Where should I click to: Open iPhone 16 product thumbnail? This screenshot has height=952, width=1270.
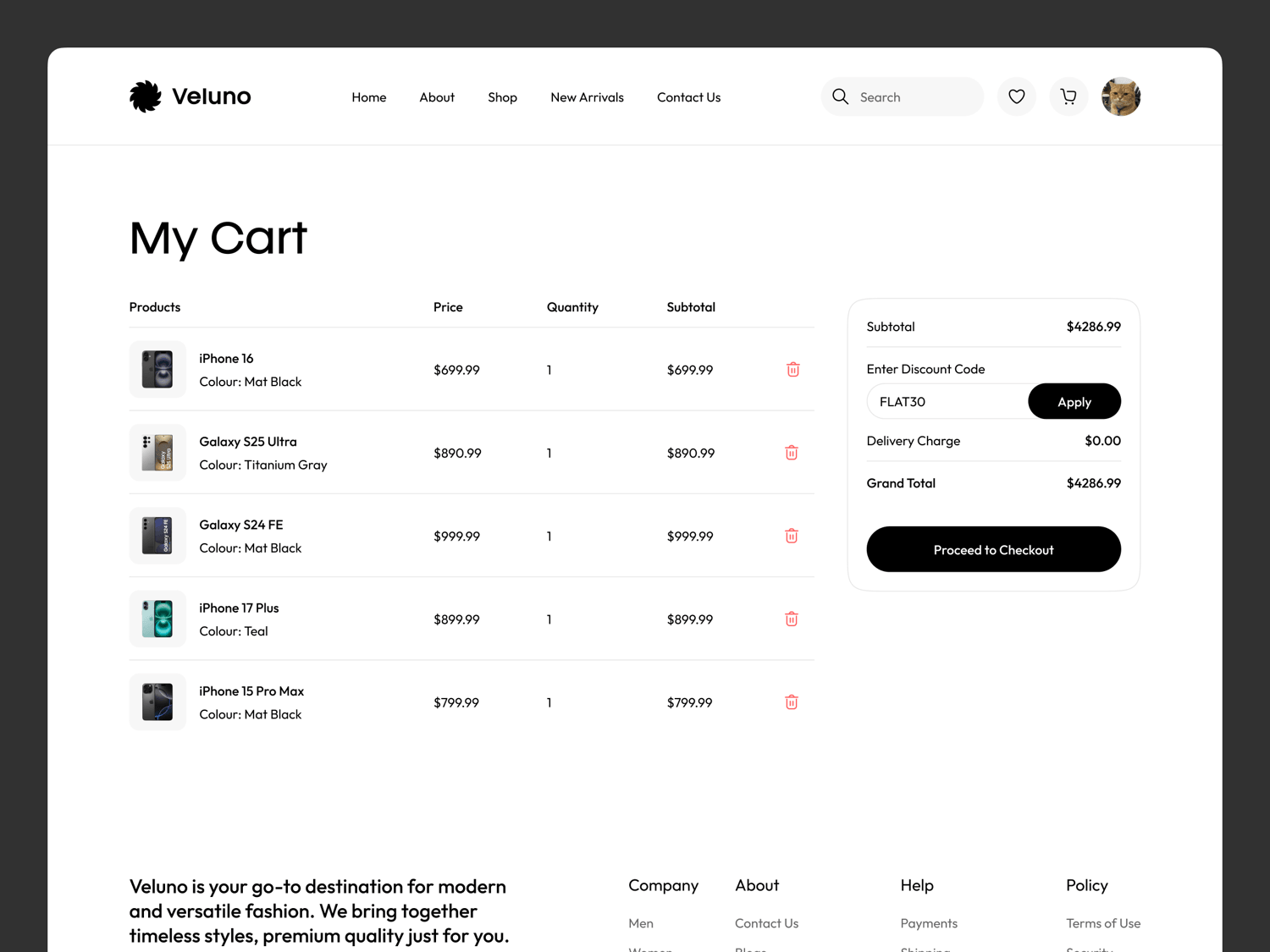tap(157, 370)
